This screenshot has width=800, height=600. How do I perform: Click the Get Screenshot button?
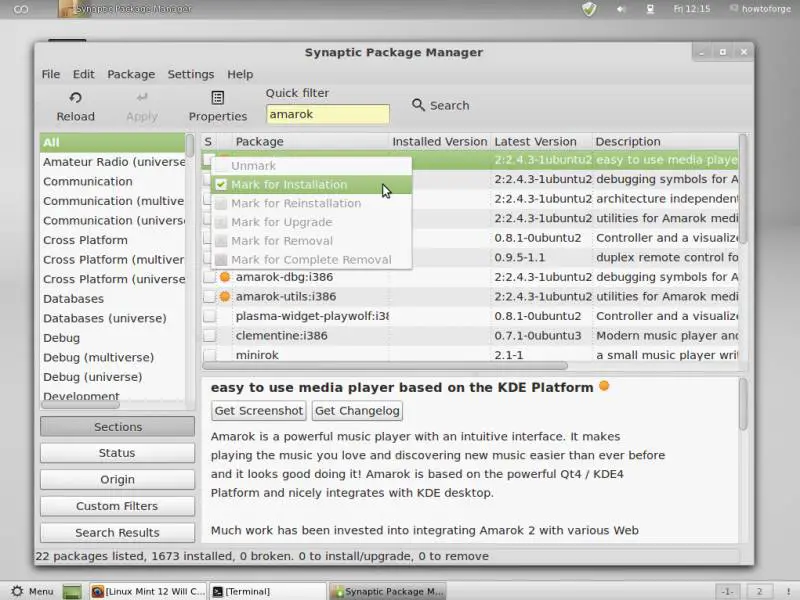[x=259, y=410]
